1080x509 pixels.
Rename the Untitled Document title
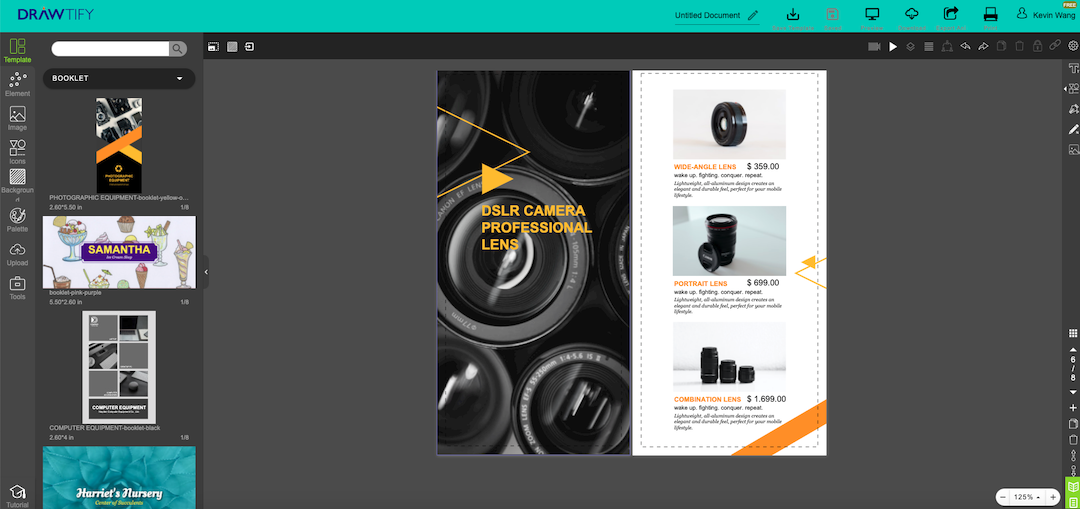click(x=716, y=15)
